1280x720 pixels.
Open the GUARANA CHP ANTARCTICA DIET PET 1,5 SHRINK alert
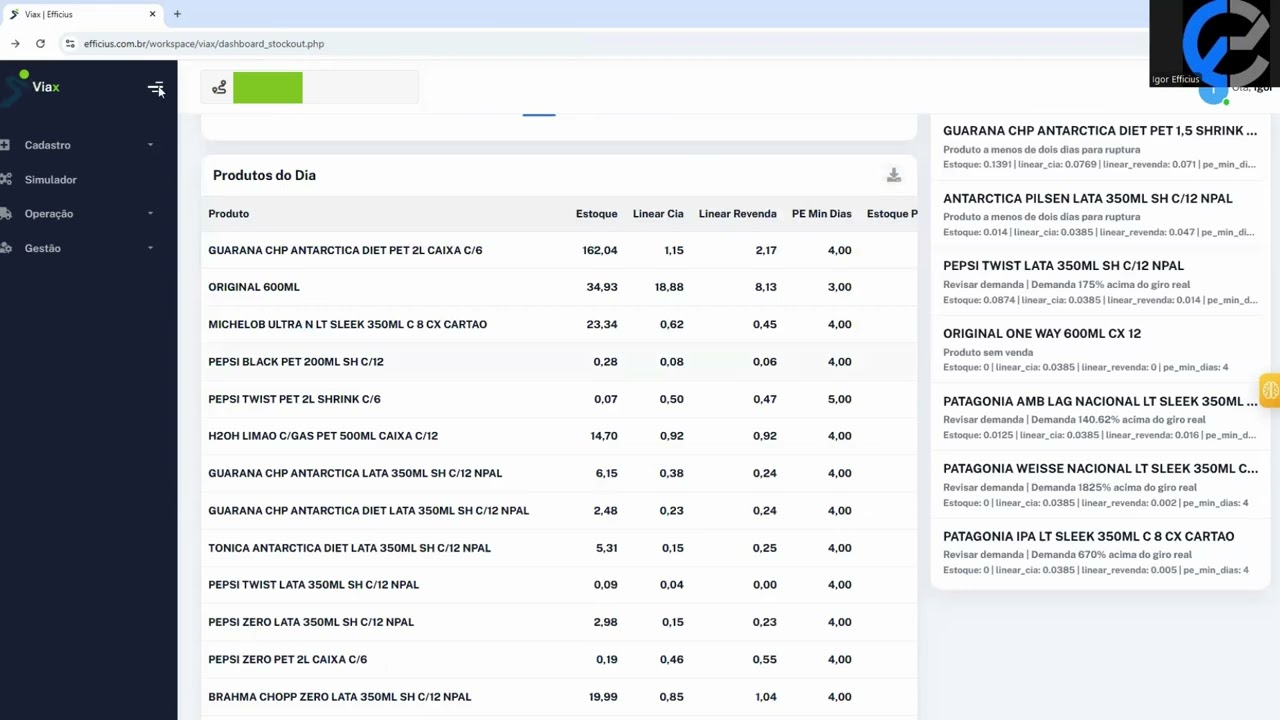click(1100, 147)
